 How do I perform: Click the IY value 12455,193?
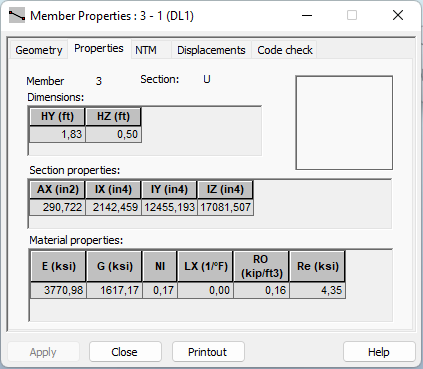pyautogui.click(x=169, y=207)
